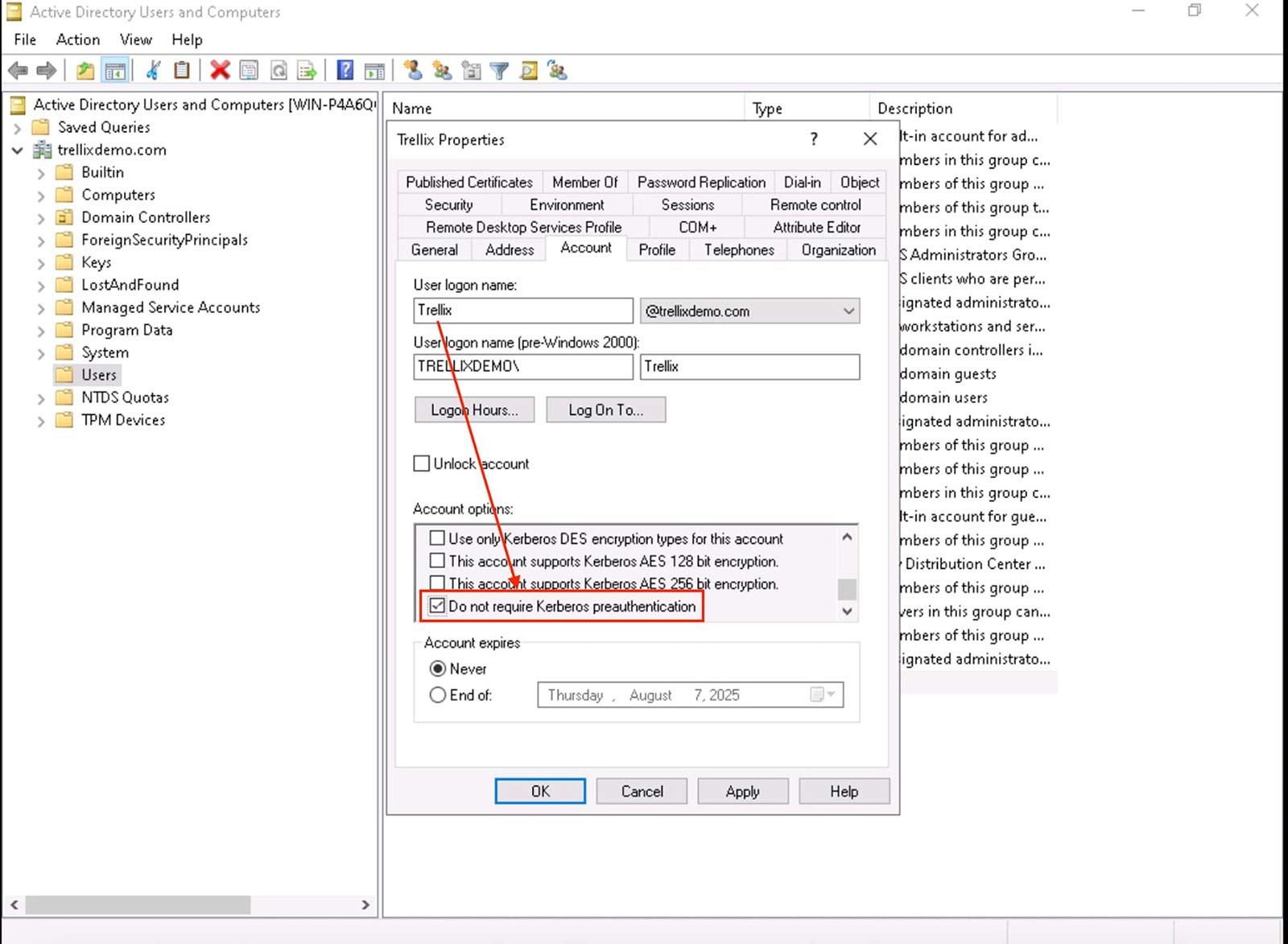Click the account options list scrollbar thumb

pyautogui.click(x=846, y=588)
